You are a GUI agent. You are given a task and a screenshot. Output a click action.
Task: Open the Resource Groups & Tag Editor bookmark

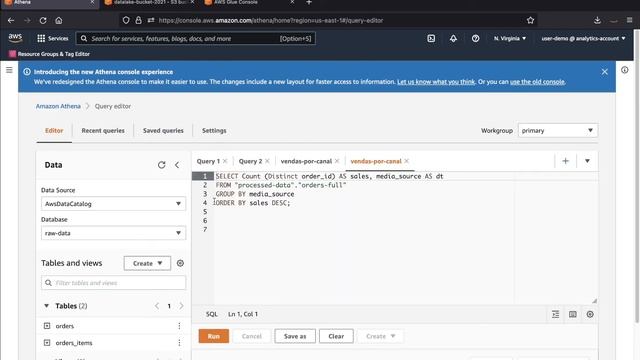[49, 54]
